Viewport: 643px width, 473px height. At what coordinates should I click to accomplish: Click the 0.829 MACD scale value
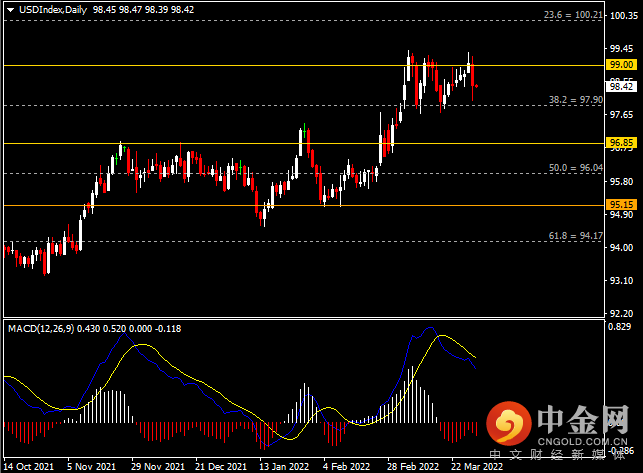point(619,327)
